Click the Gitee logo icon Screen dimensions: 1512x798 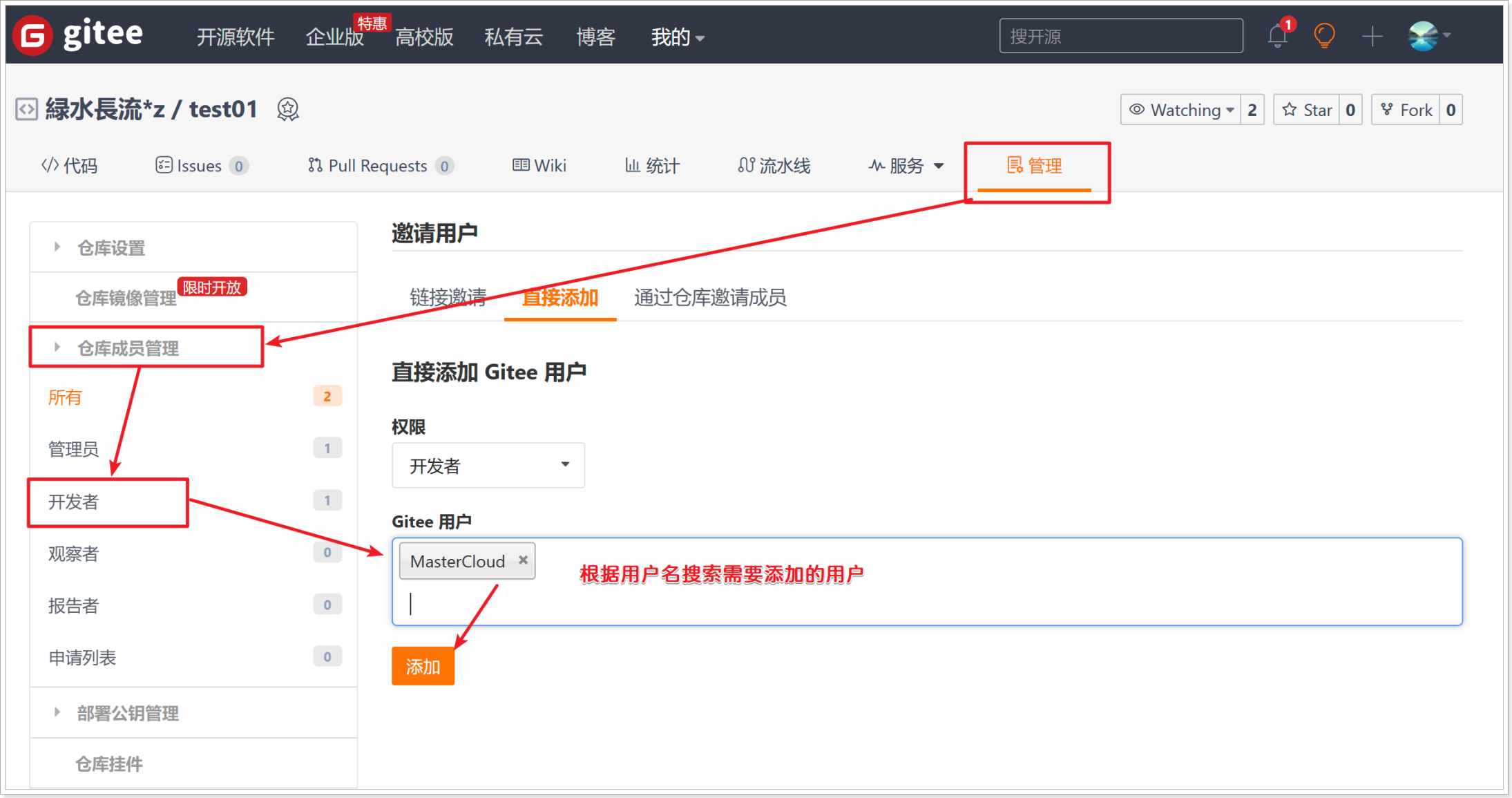(x=32, y=35)
